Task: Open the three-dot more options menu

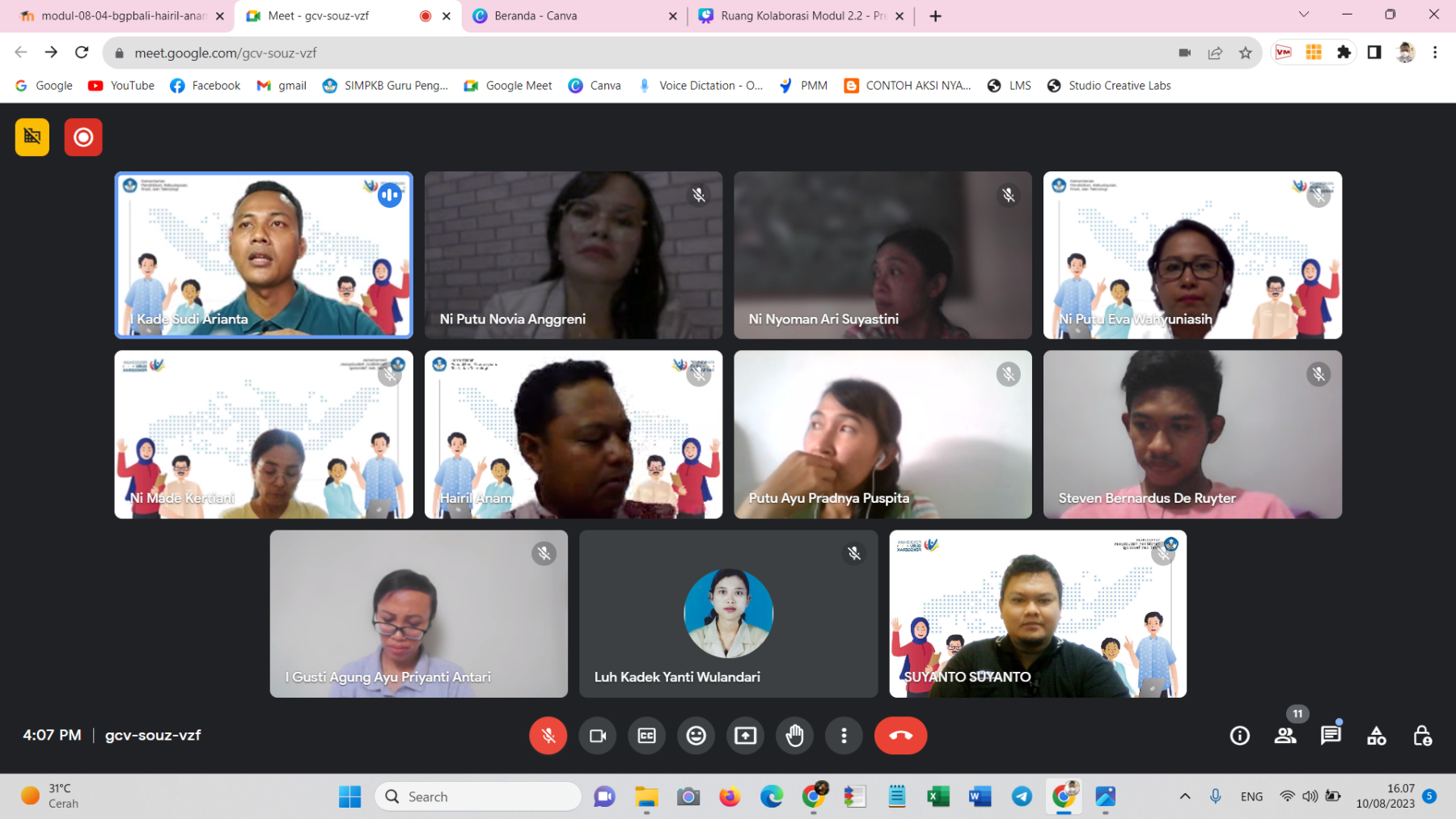Action: coord(844,735)
